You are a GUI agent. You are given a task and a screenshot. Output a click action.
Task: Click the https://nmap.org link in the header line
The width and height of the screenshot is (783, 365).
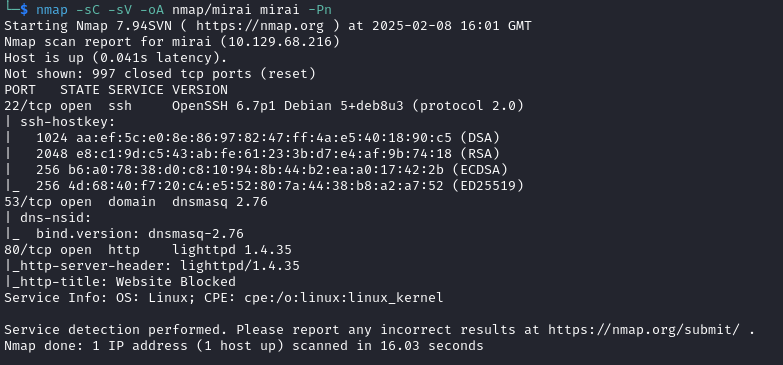click(260, 25)
